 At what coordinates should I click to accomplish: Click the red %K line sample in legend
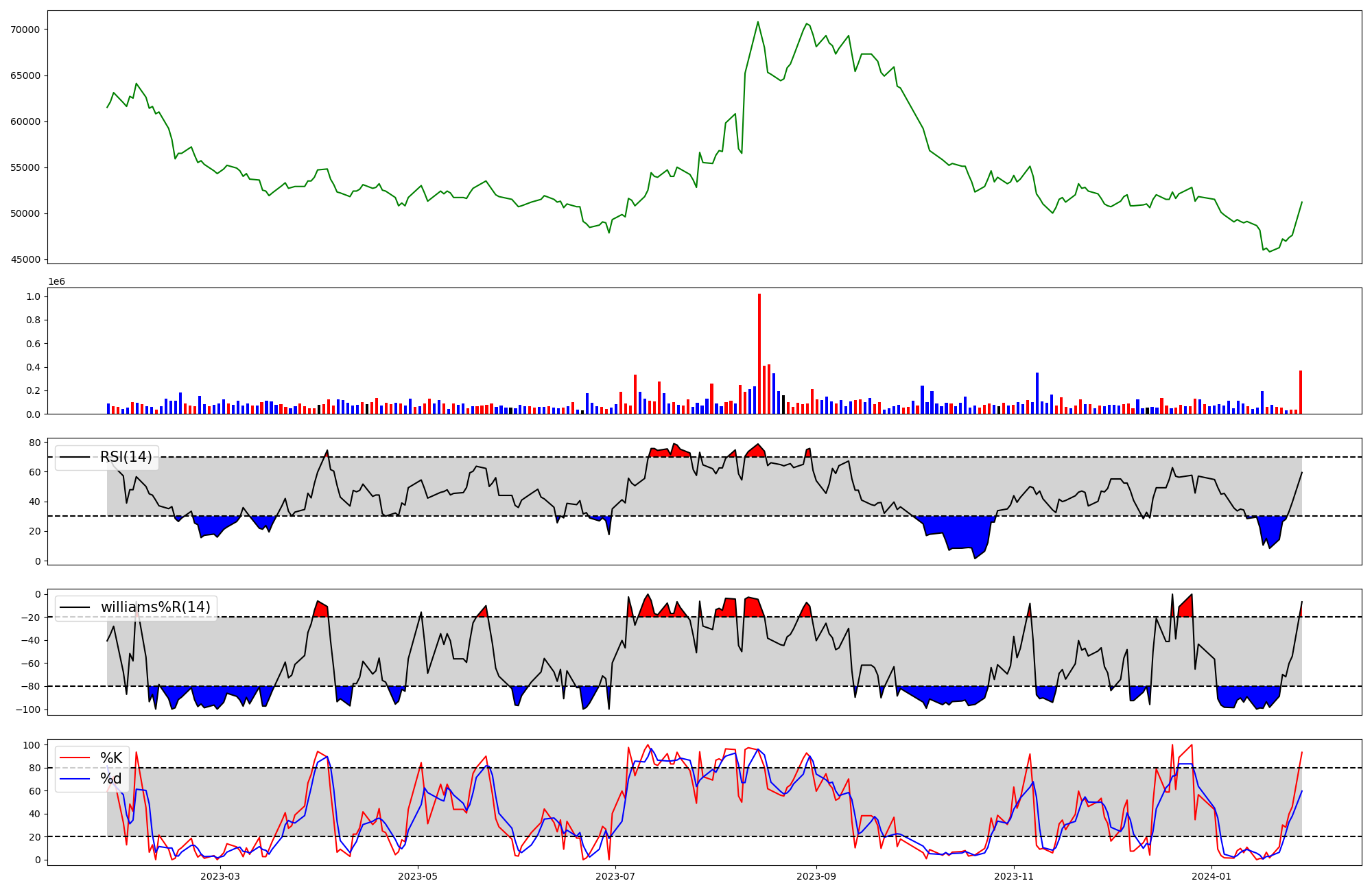pyautogui.click(x=75, y=758)
